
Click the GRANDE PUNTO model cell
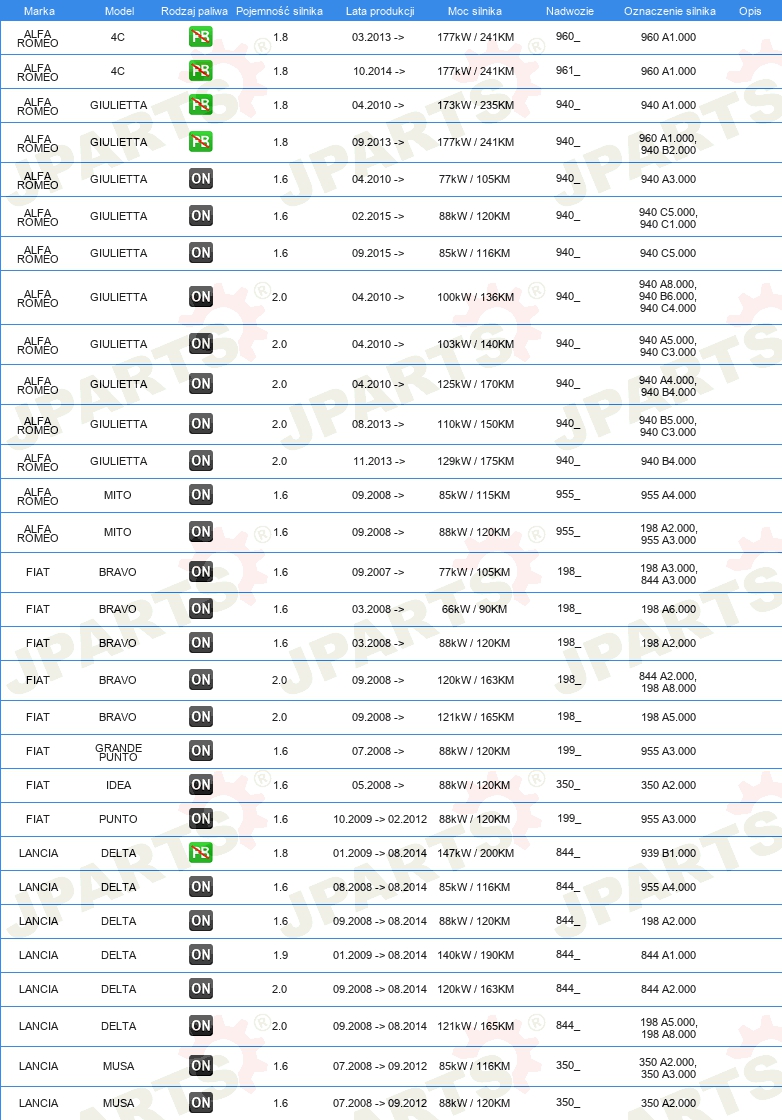pyautogui.click(x=119, y=751)
